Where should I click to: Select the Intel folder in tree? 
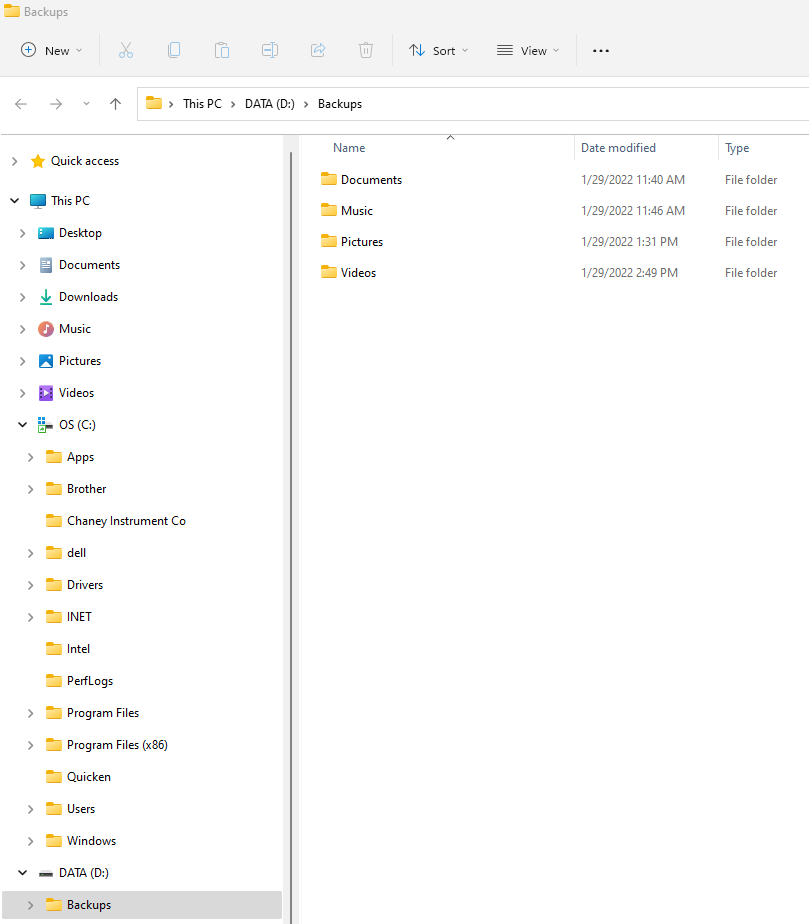tap(78, 649)
